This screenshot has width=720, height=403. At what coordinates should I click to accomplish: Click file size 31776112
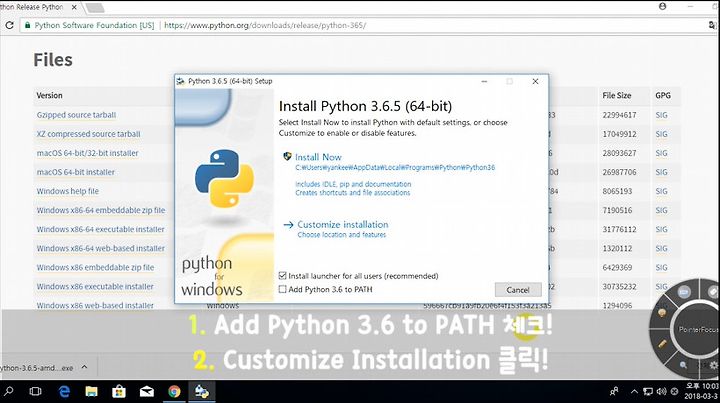click(619, 229)
